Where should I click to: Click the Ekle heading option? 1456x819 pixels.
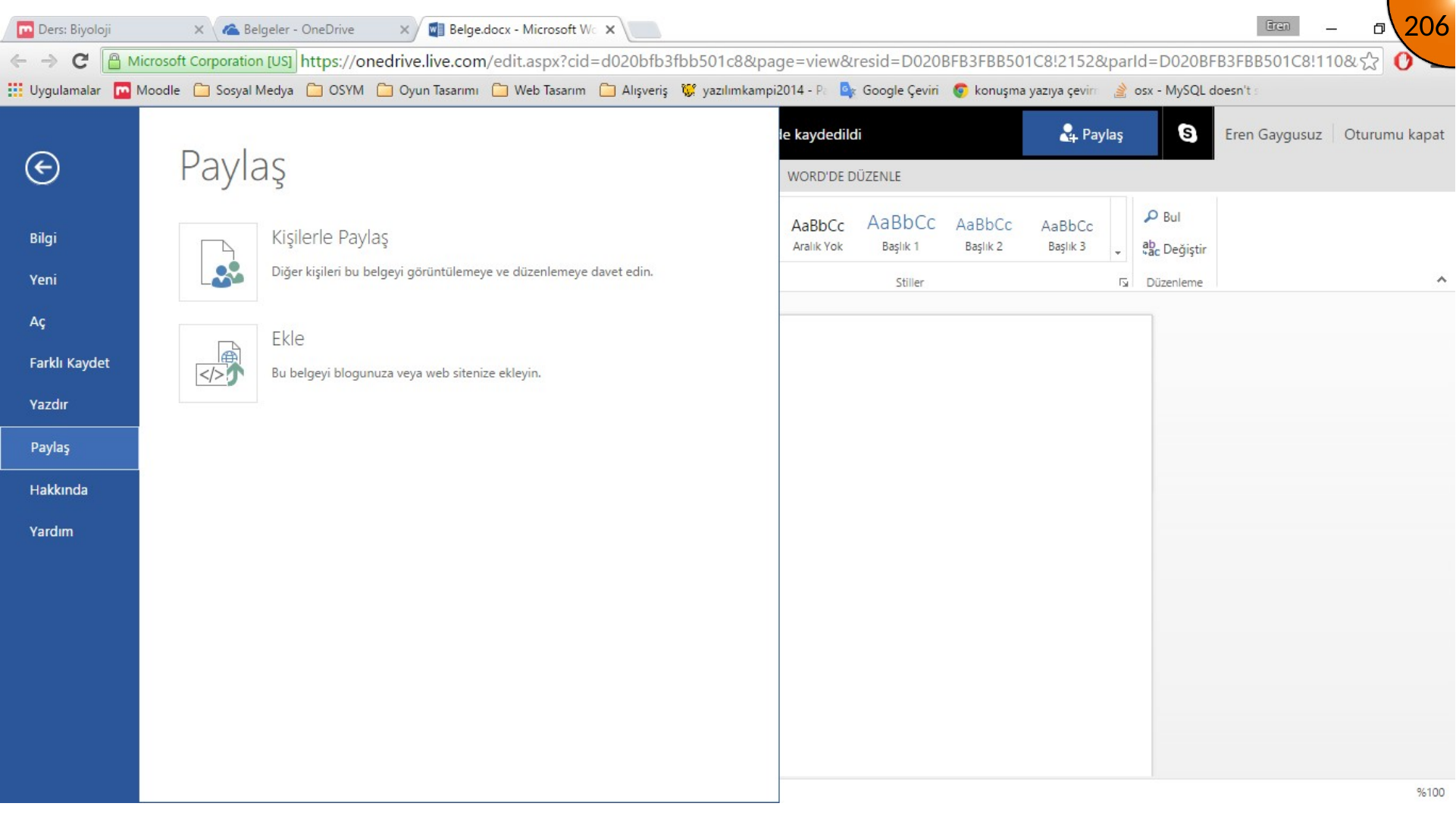pyautogui.click(x=288, y=338)
